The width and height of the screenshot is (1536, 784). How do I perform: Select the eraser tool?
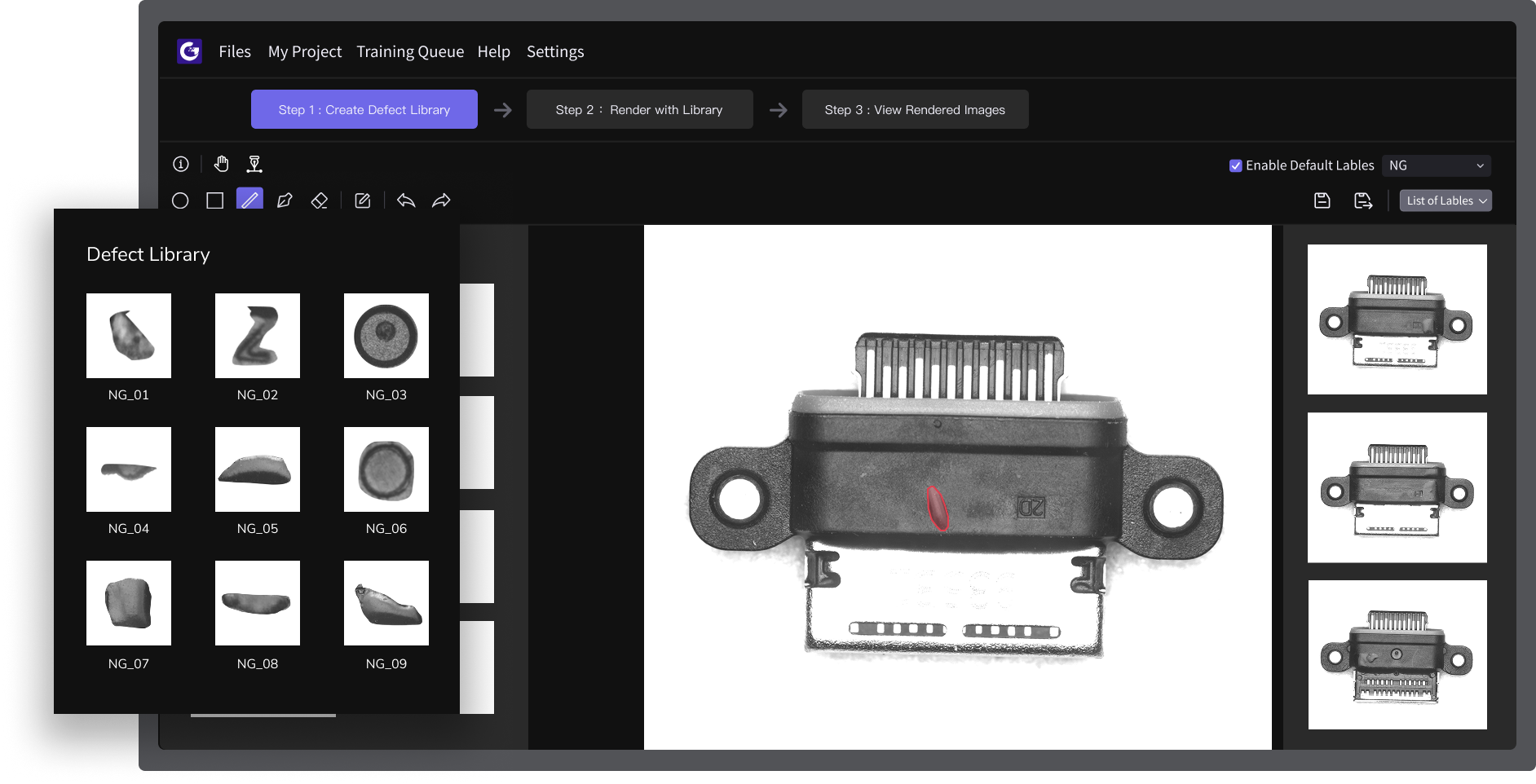click(320, 200)
